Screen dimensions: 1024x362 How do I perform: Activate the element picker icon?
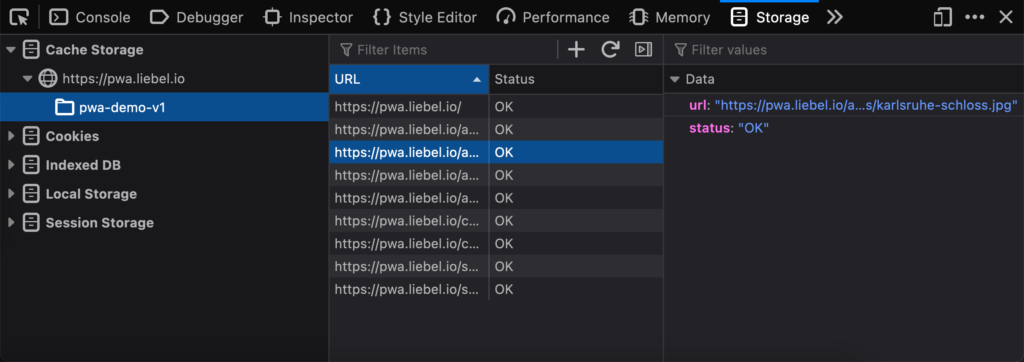20,17
